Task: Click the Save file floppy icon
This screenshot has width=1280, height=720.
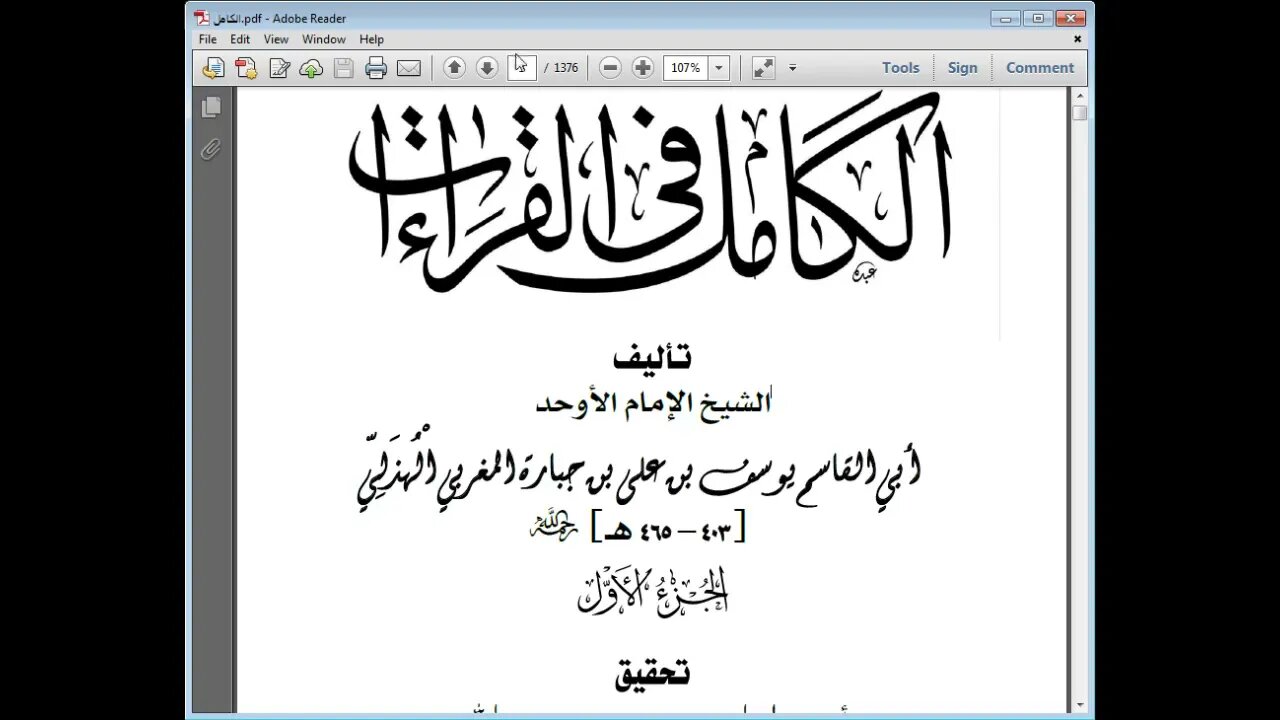Action: 343,68
